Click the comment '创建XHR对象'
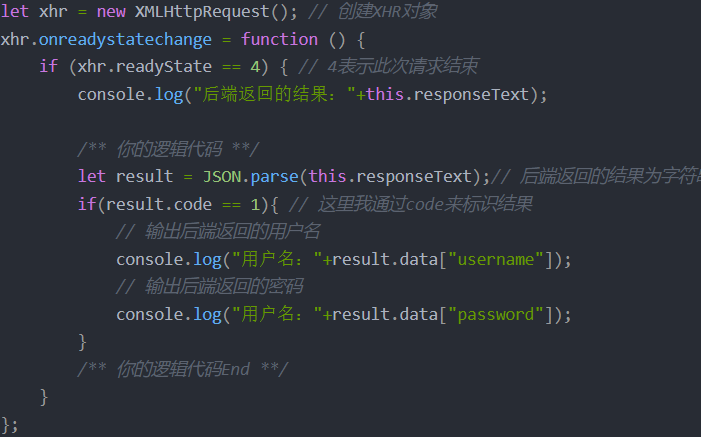 point(387,12)
